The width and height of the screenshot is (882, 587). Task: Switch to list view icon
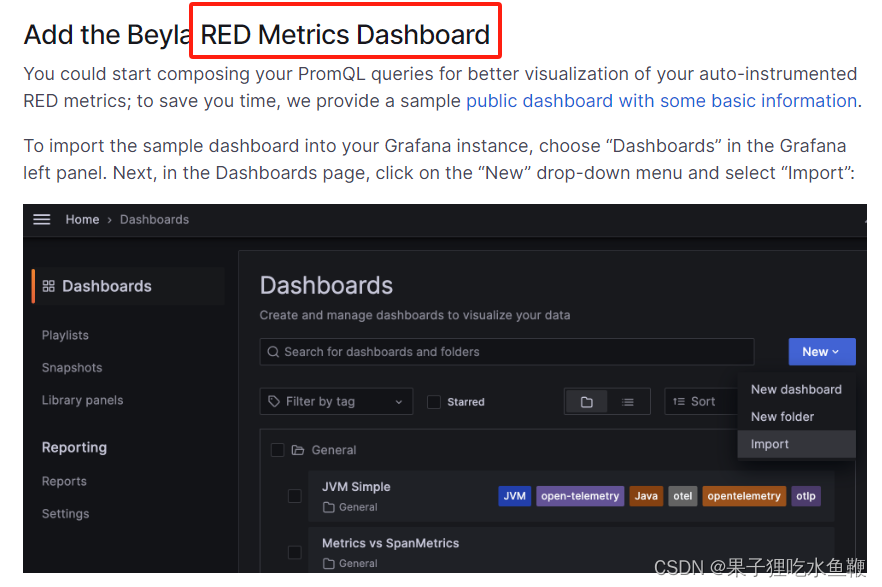(x=628, y=402)
